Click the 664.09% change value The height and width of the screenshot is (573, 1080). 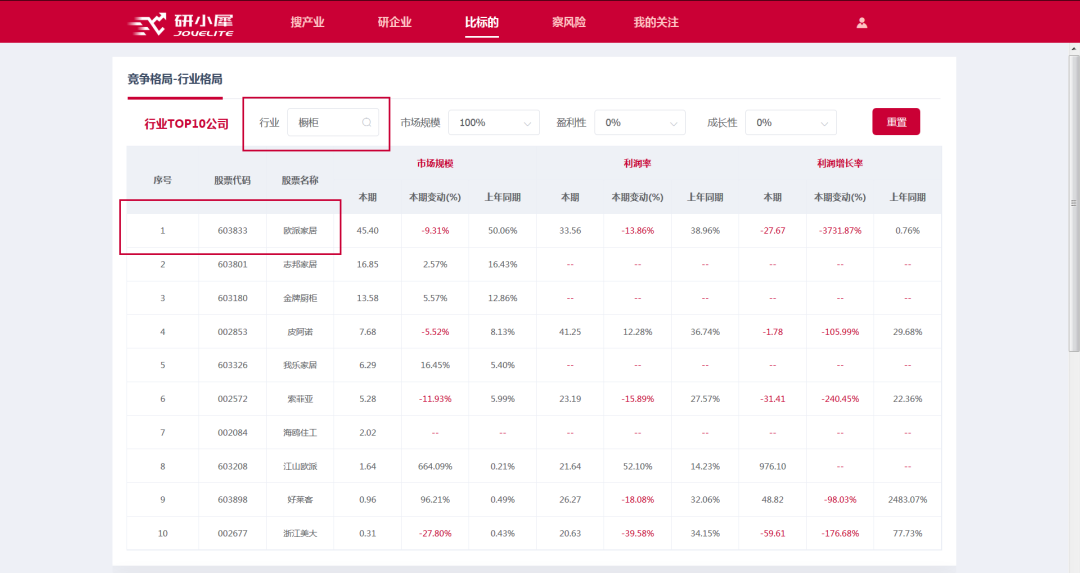435,466
